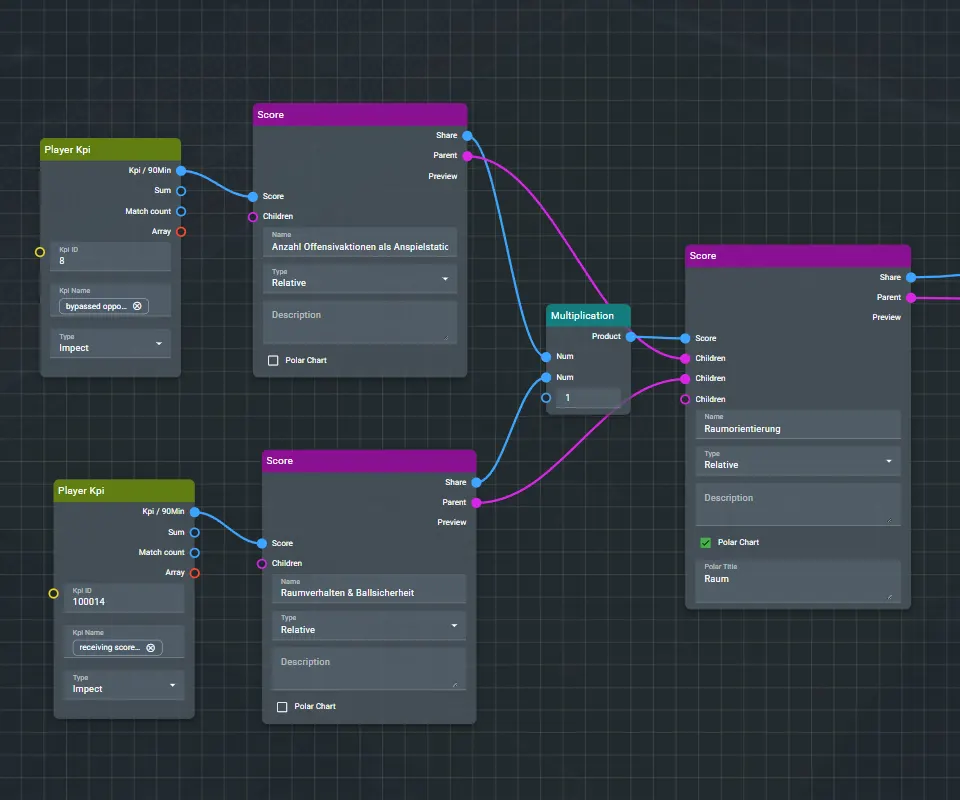The width and height of the screenshot is (960, 800).
Task: Open Type dropdown of Anzahl Offensivaktionen Score node
Action: [x=360, y=279]
